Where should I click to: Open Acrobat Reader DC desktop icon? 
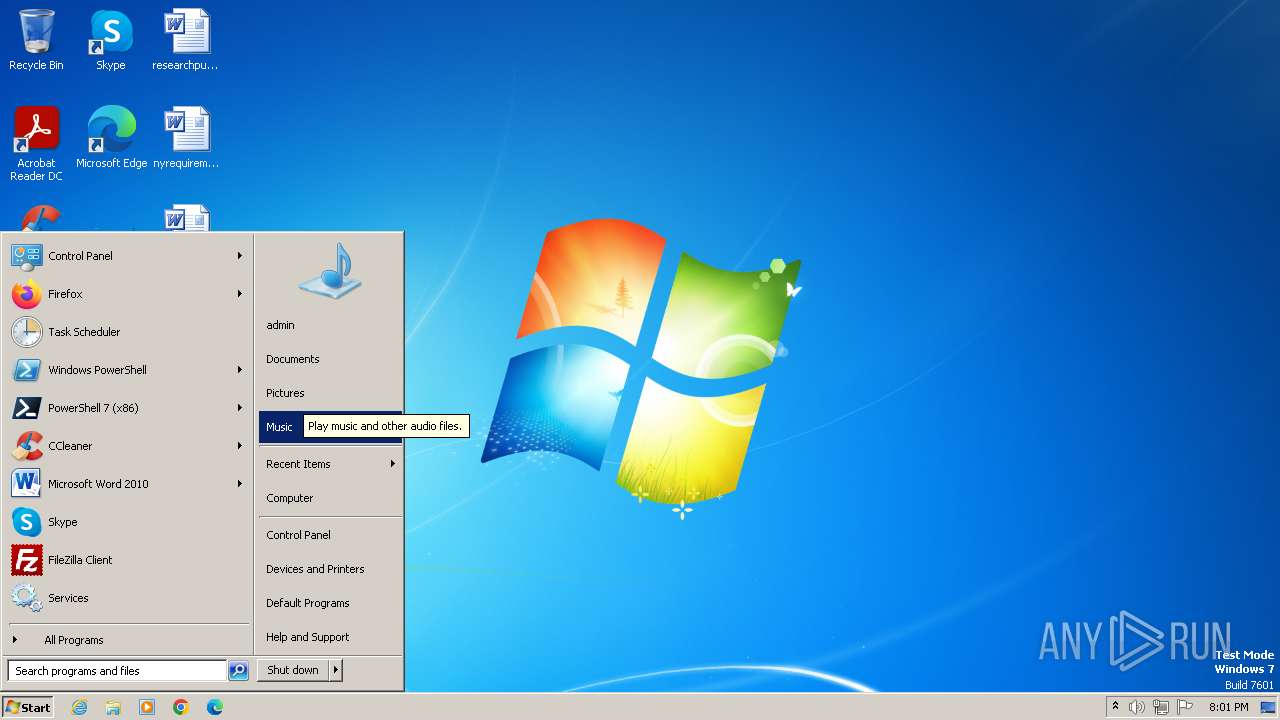[x=36, y=143]
